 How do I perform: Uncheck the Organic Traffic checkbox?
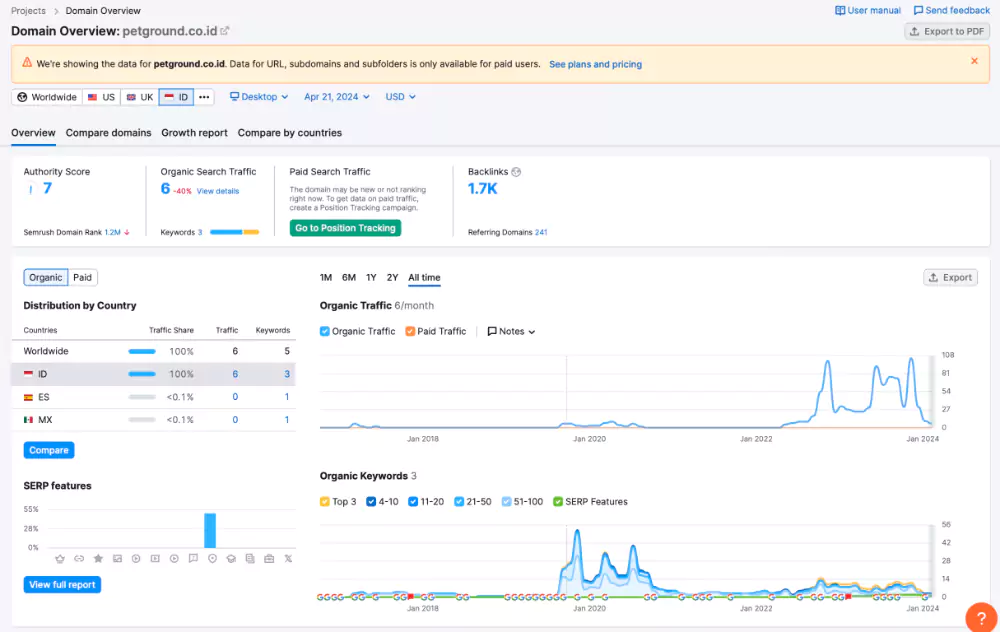coord(325,331)
